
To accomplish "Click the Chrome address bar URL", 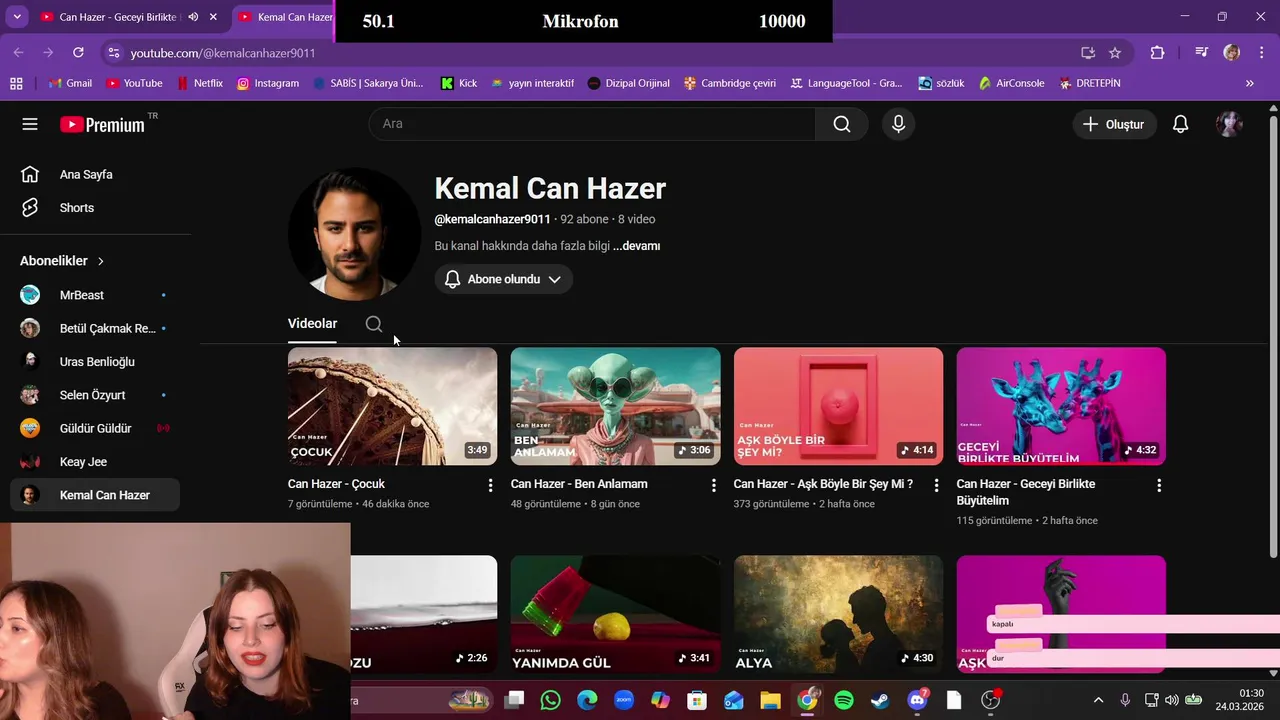I will click(x=223, y=53).
